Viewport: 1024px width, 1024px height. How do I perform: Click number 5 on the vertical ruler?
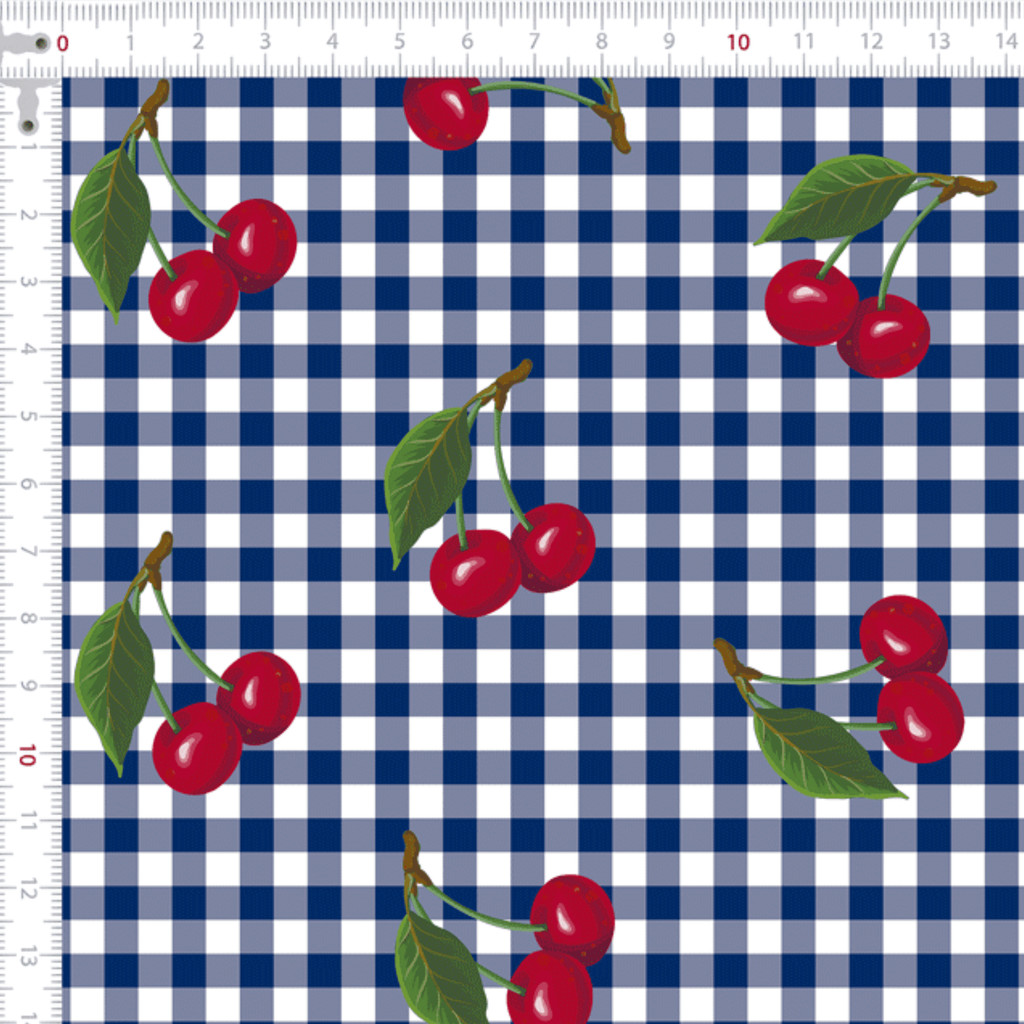point(27,416)
